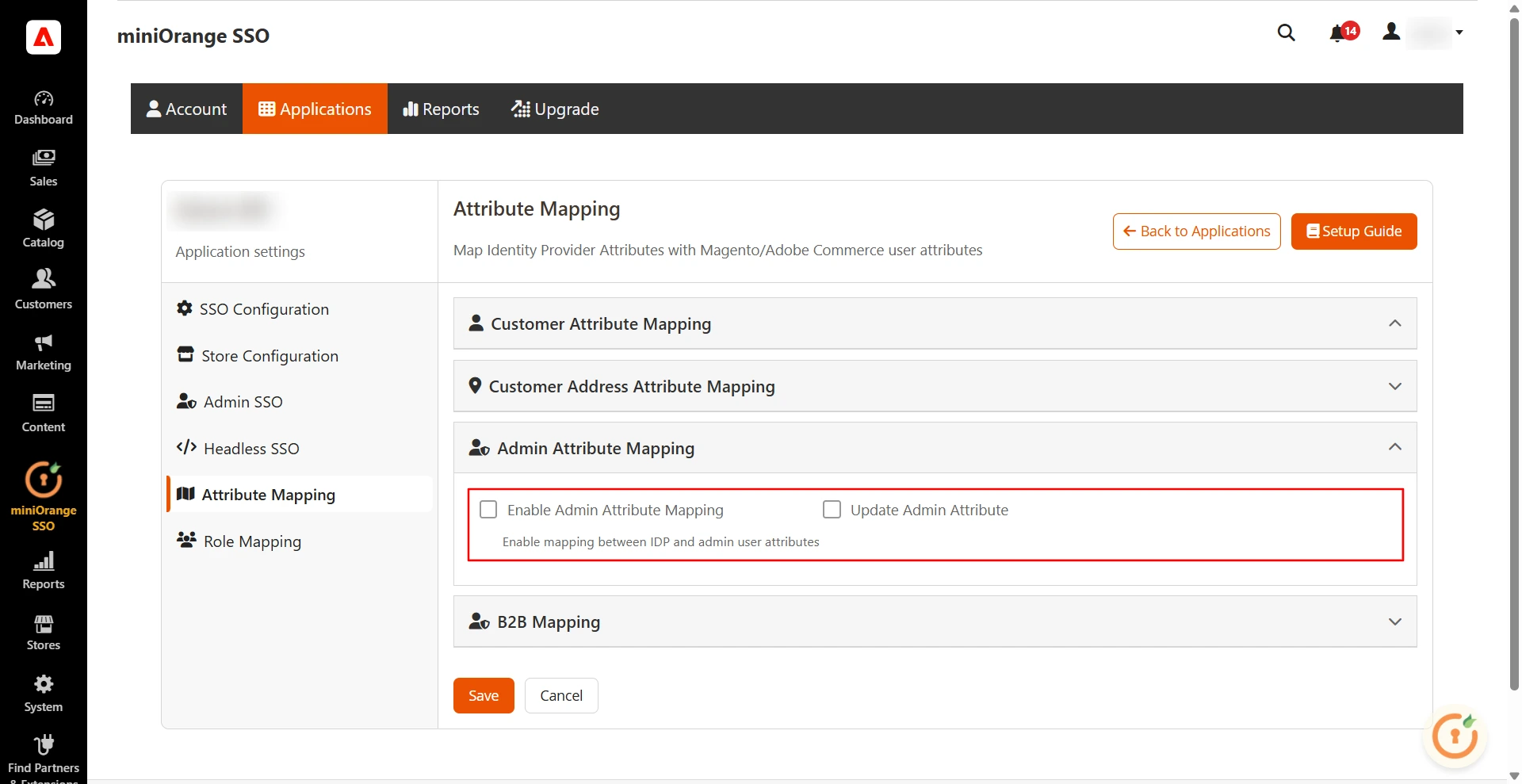Click the Admin SSO user icon
This screenshot has width=1522, height=784.
186,401
